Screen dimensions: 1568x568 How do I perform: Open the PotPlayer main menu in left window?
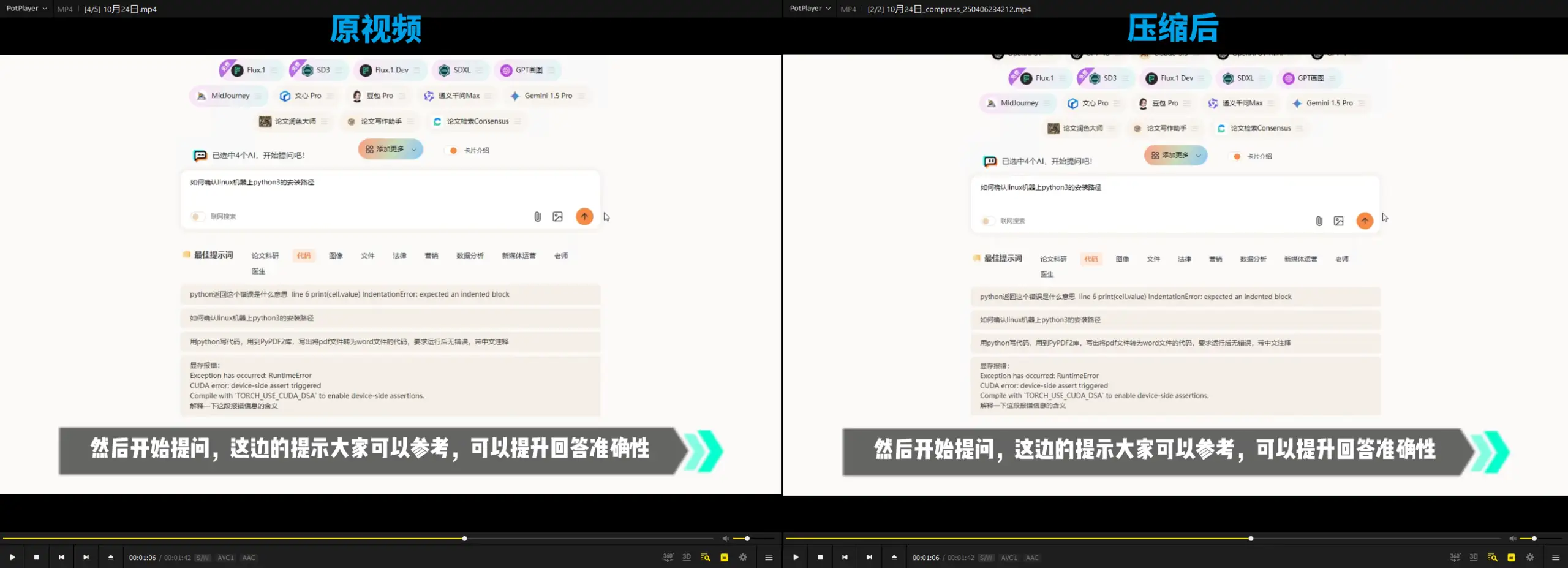click(27, 9)
